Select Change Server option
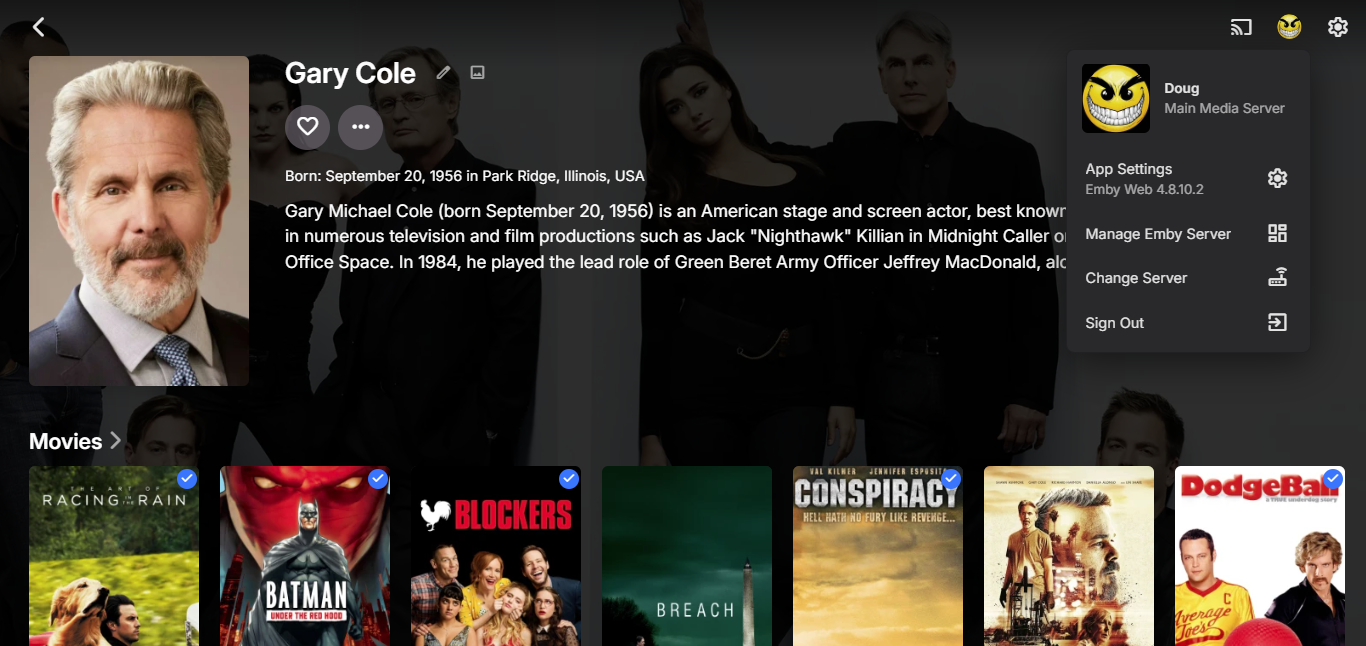1366x646 pixels. point(1187,278)
